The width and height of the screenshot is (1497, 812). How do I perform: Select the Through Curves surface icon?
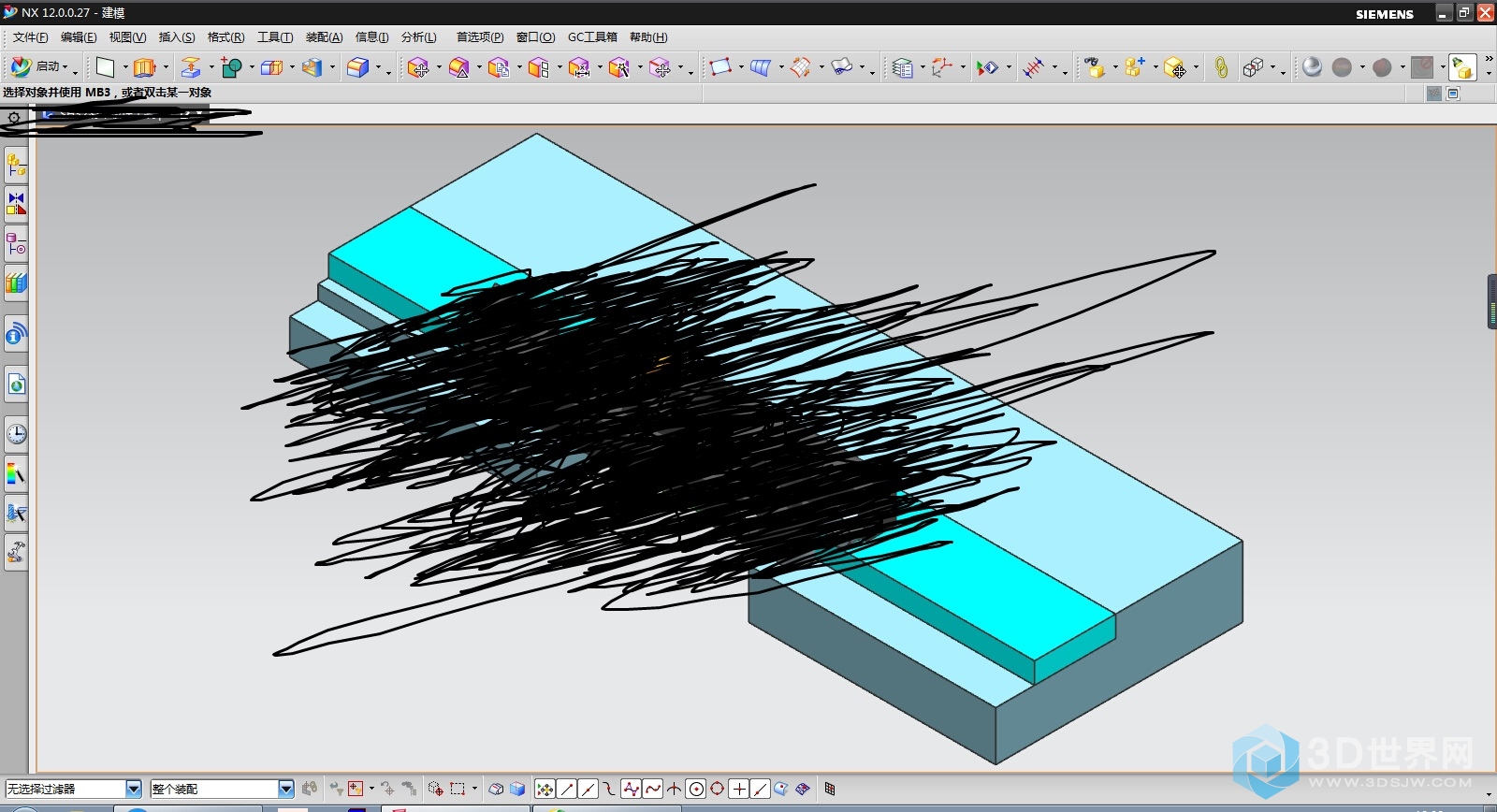[760, 67]
